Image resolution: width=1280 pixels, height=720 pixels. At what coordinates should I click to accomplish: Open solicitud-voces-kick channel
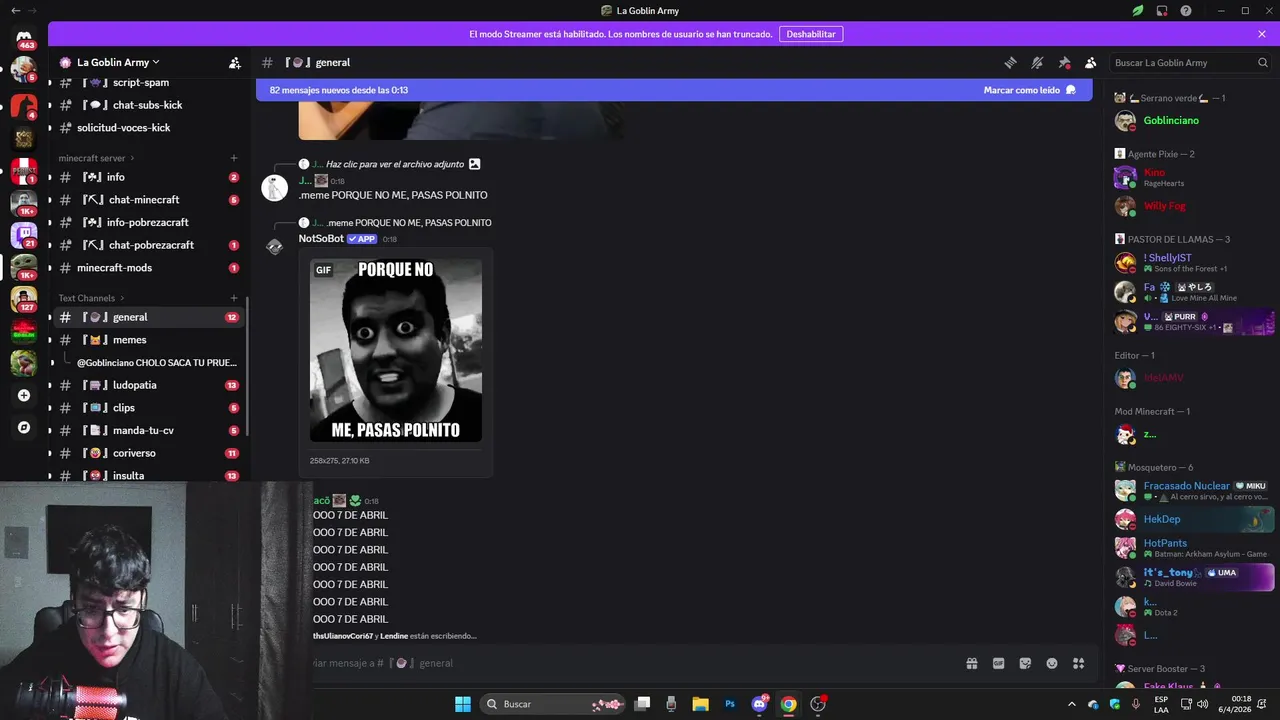point(148,128)
